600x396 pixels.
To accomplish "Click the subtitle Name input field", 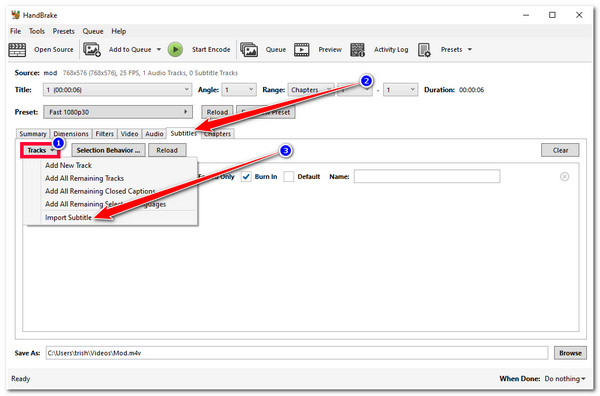I will pyautogui.click(x=427, y=176).
